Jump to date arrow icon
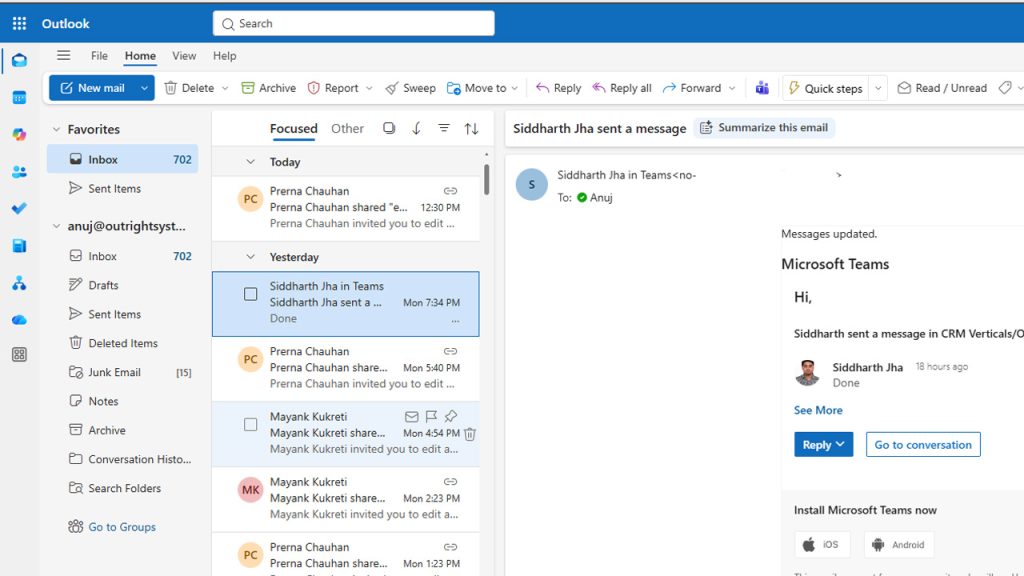Viewport: 1024px width, 576px height. tap(416, 129)
